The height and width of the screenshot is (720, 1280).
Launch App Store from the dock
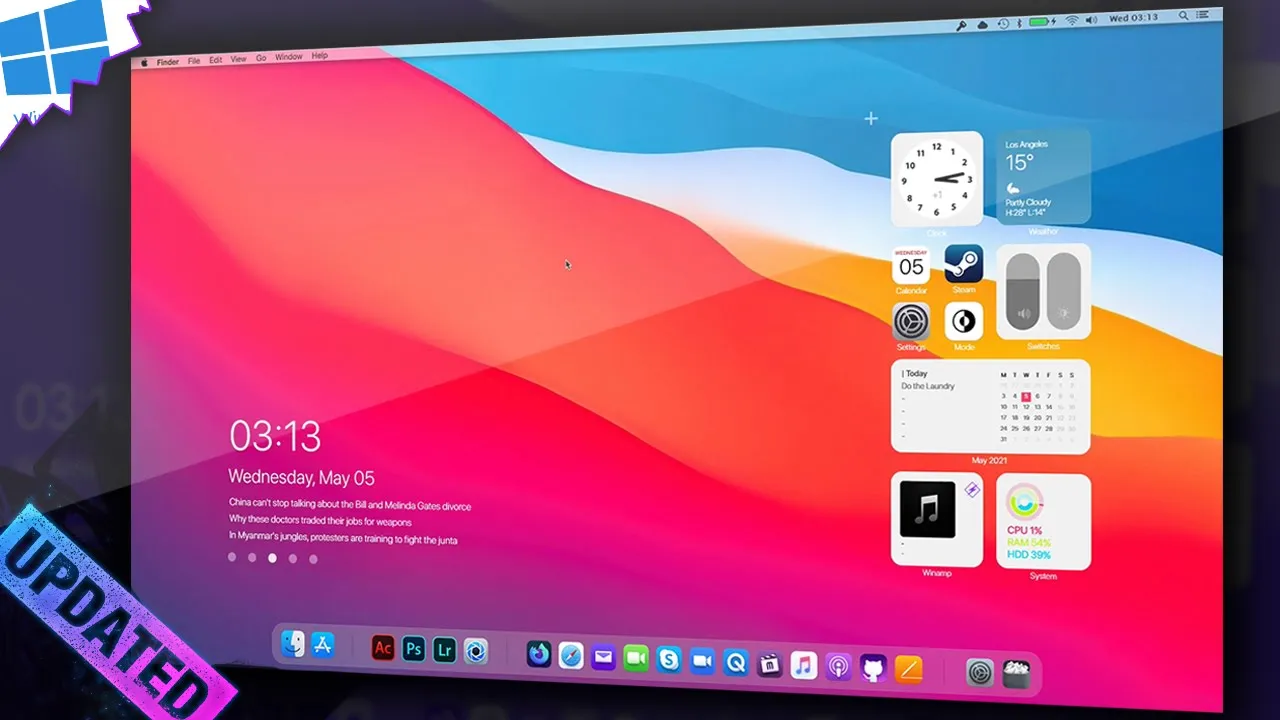(x=322, y=645)
